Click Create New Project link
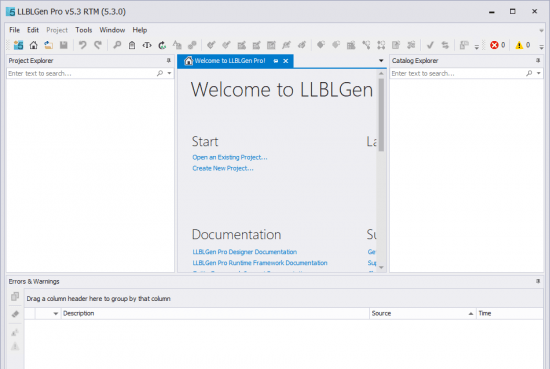Image resolution: width=550 pixels, height=369 pixels. coord(223,168)
